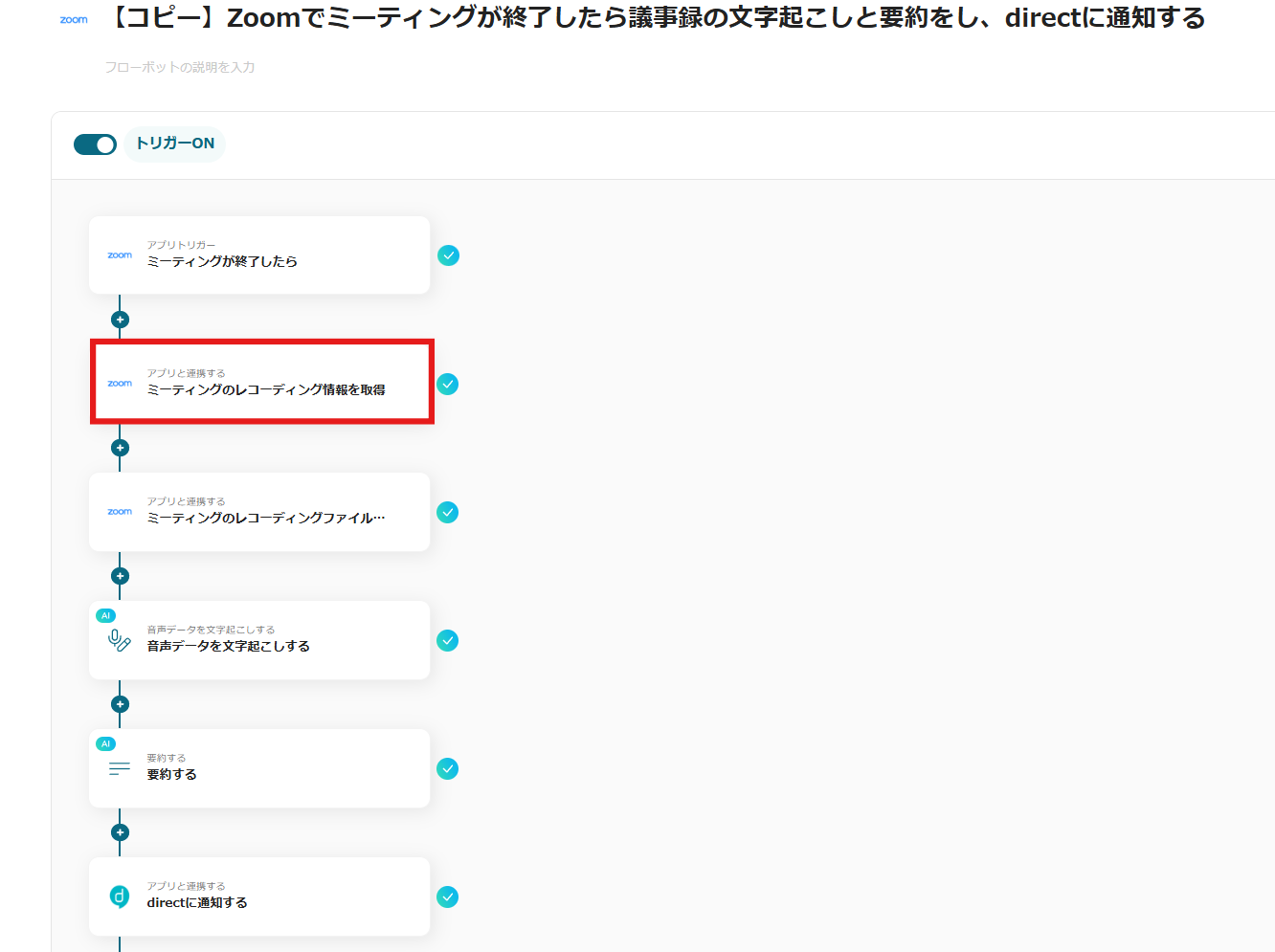Add step below 要約する
This screenshot has width=1275, height=952.
[120, 832]
